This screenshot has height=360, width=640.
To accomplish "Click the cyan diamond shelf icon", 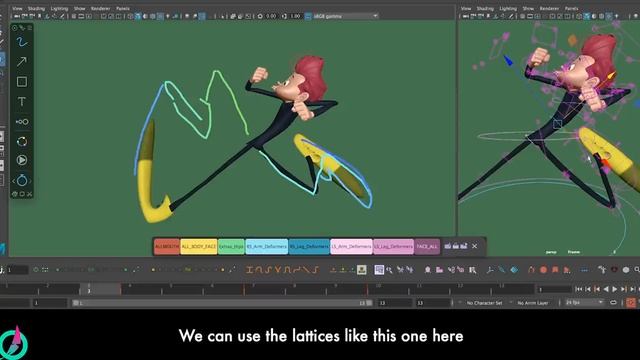I will [x=514, y=270].
